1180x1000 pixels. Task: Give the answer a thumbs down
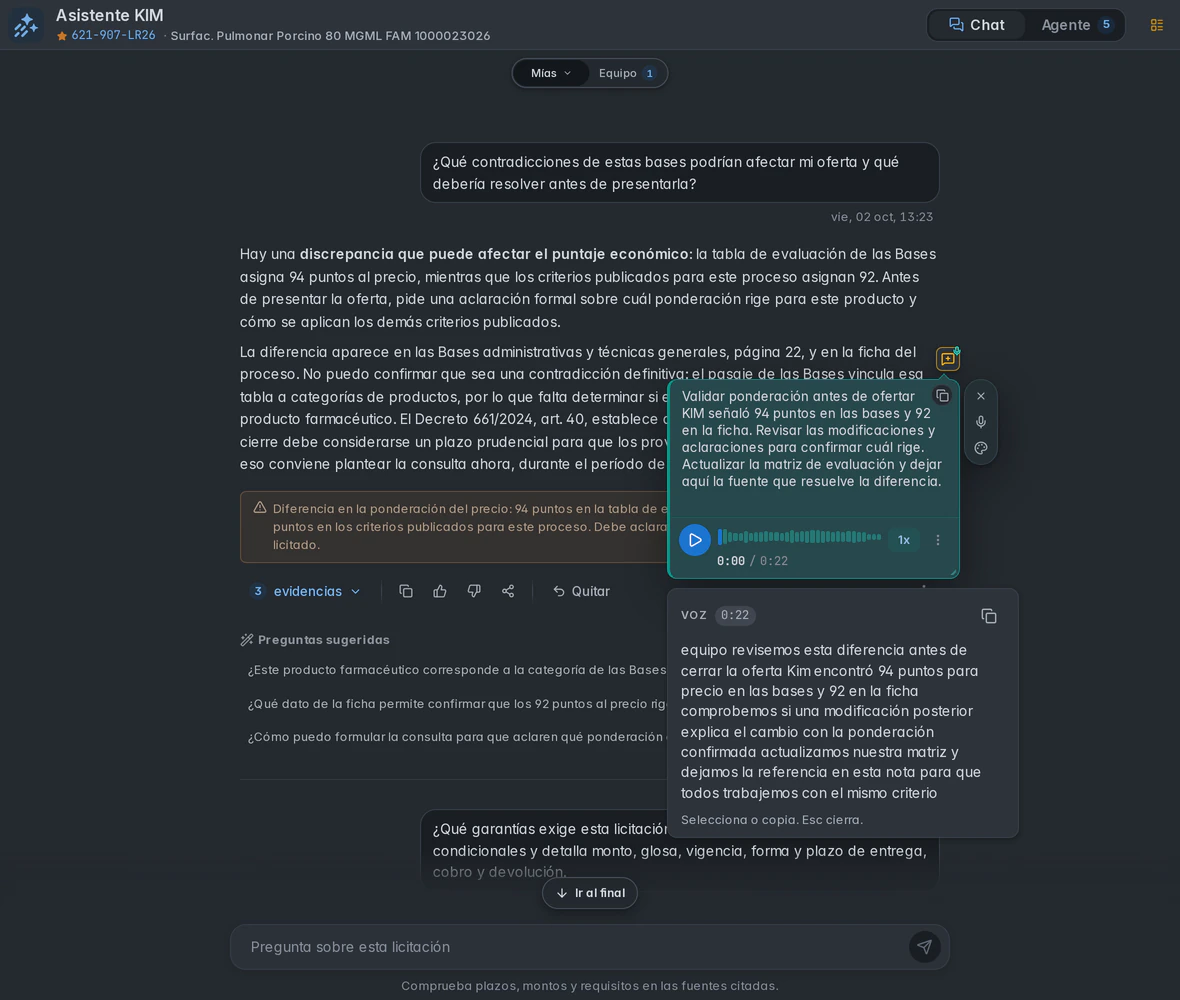(474, 591)
